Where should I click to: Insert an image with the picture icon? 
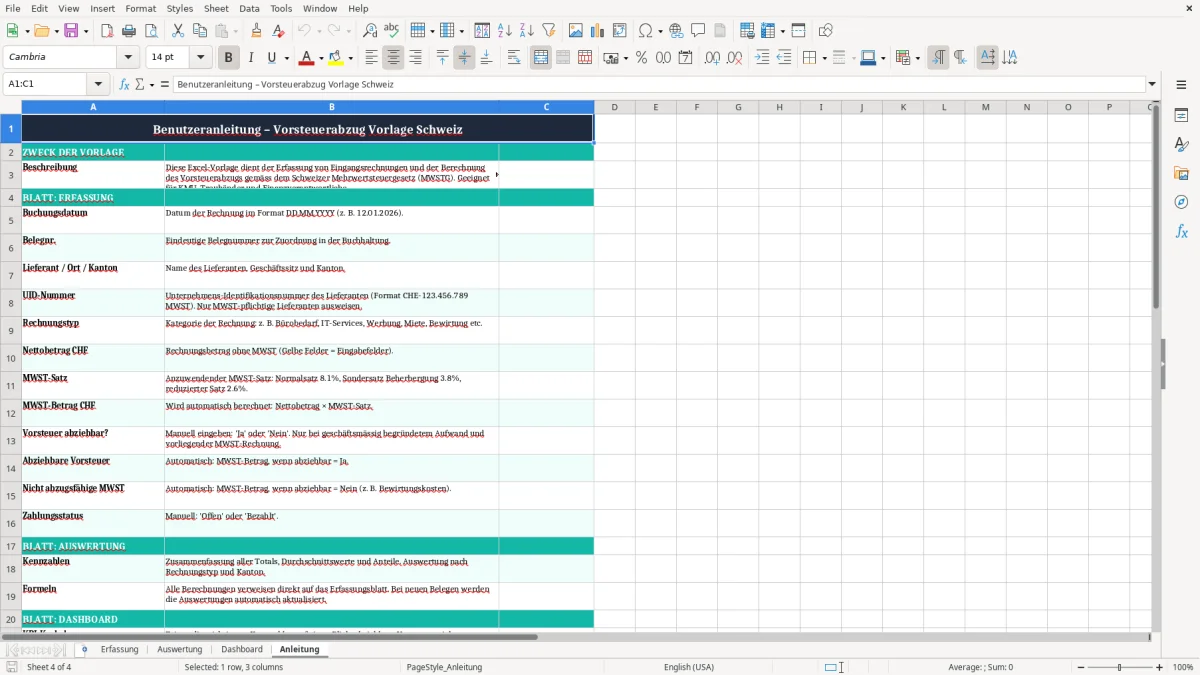[576, 30]
